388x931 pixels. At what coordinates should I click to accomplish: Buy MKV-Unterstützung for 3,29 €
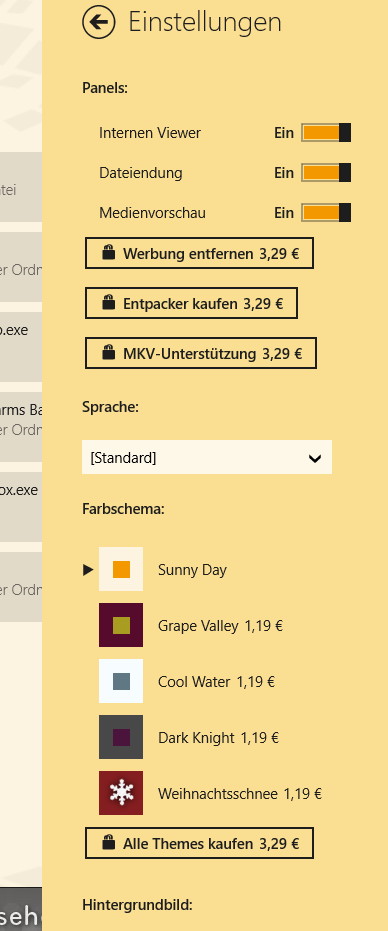click(x=201, y=353)
